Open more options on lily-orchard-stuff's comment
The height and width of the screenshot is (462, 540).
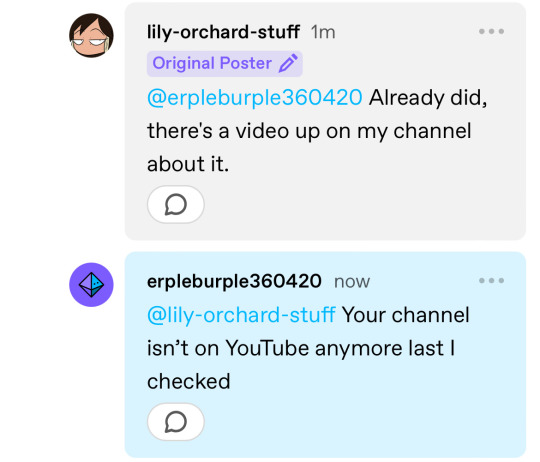click(491, 31)
